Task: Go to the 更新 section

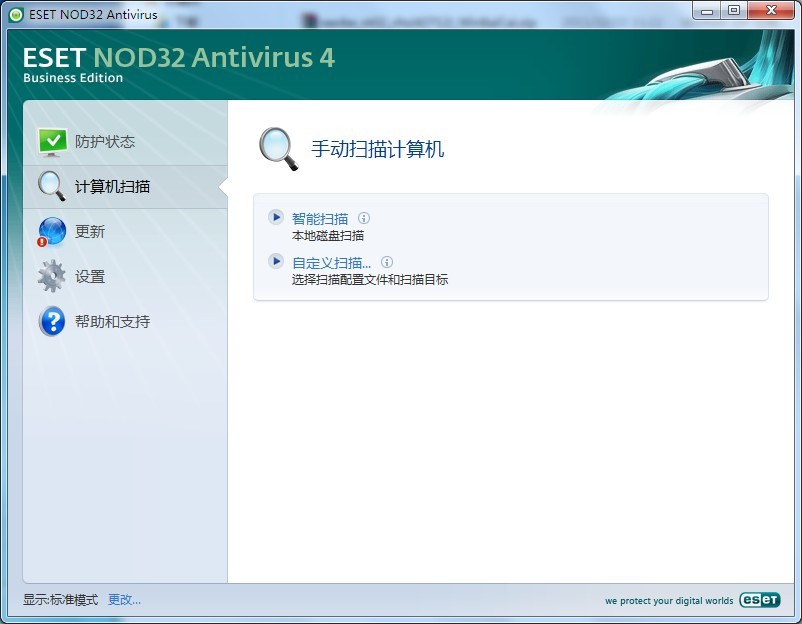Action: point(90,232)
